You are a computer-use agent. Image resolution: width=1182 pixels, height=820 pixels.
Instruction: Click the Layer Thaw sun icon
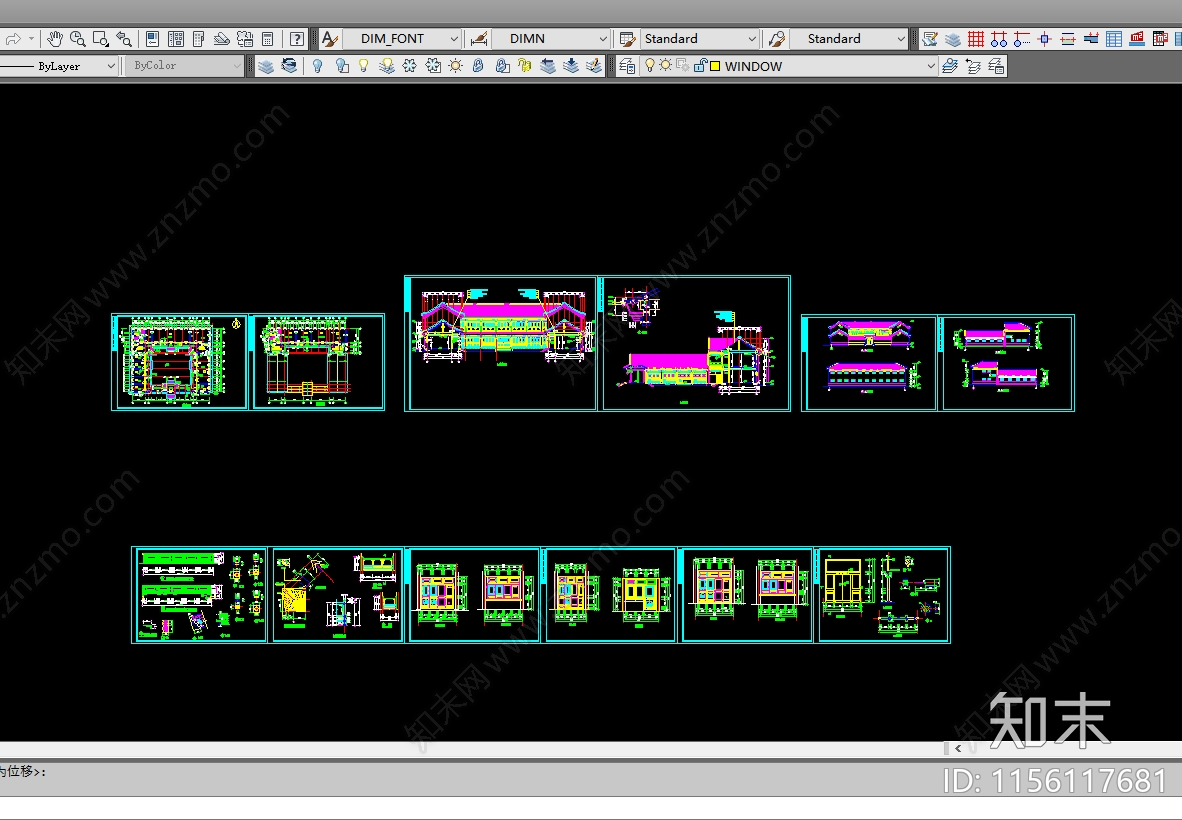[x=455, y=66]
